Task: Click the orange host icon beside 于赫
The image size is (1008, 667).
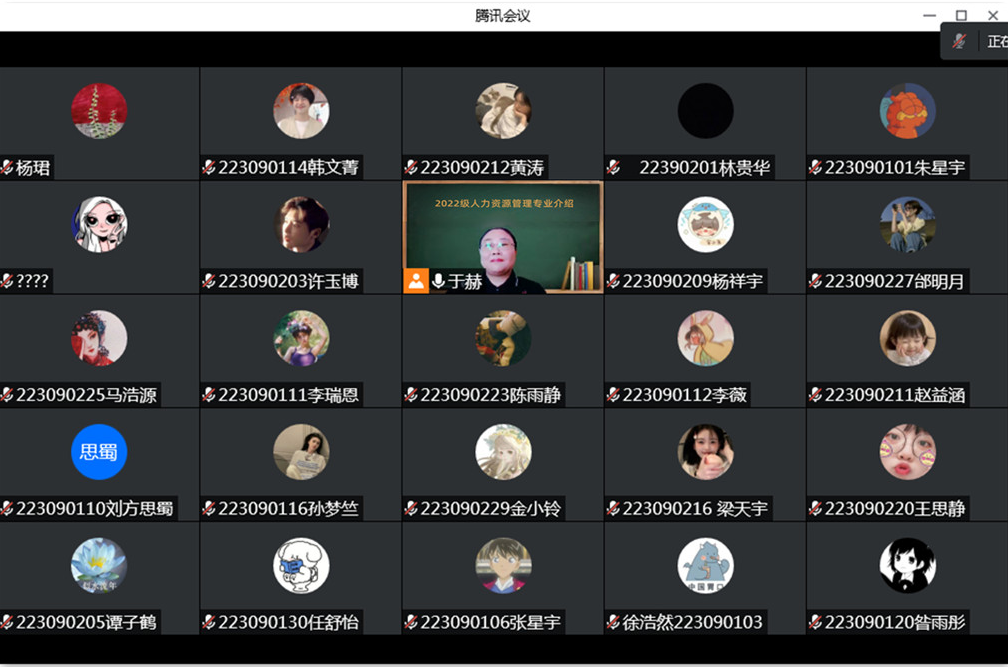Action: (416, 281)
